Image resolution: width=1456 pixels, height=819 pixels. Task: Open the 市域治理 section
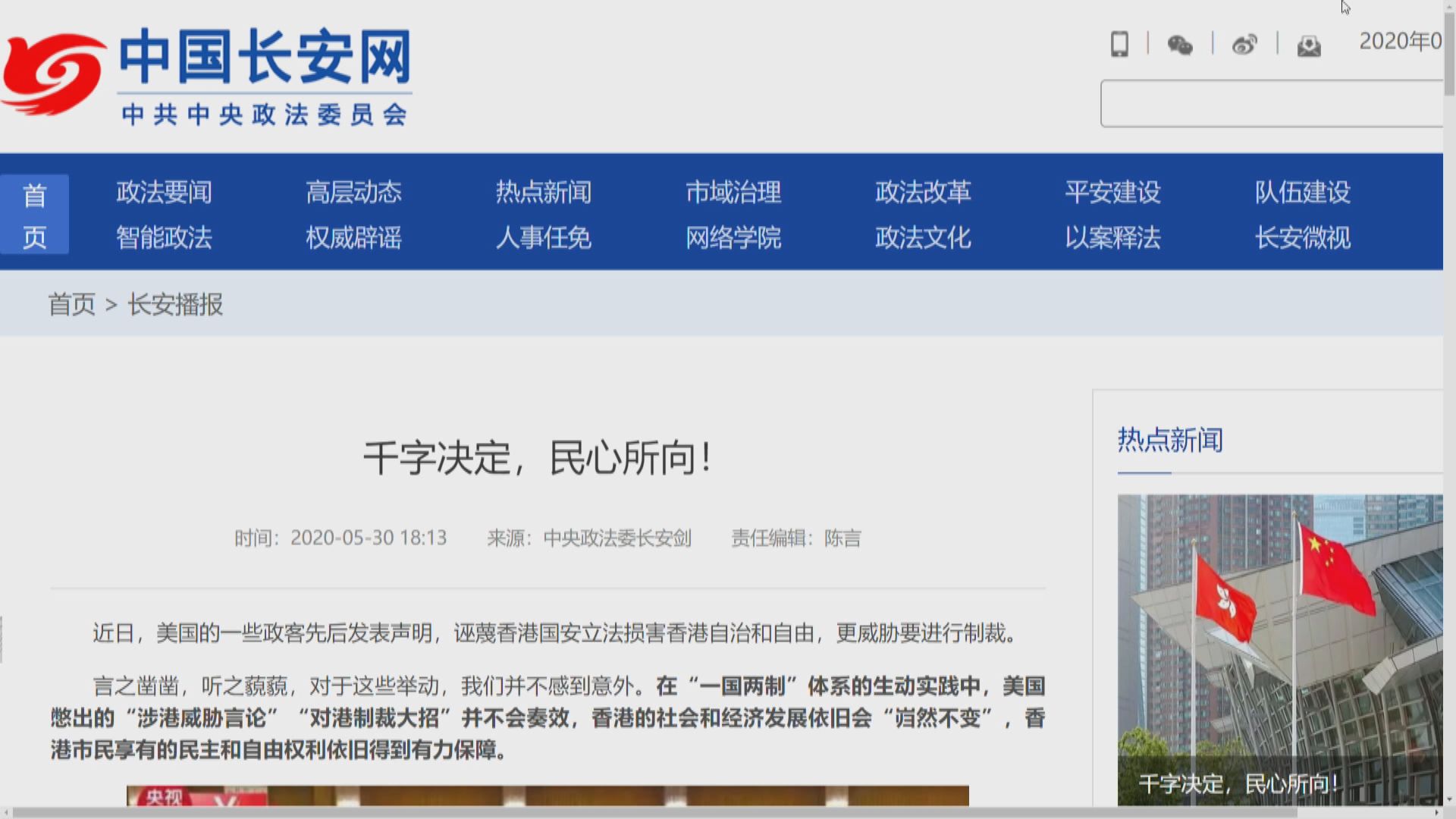click(734, 193)
